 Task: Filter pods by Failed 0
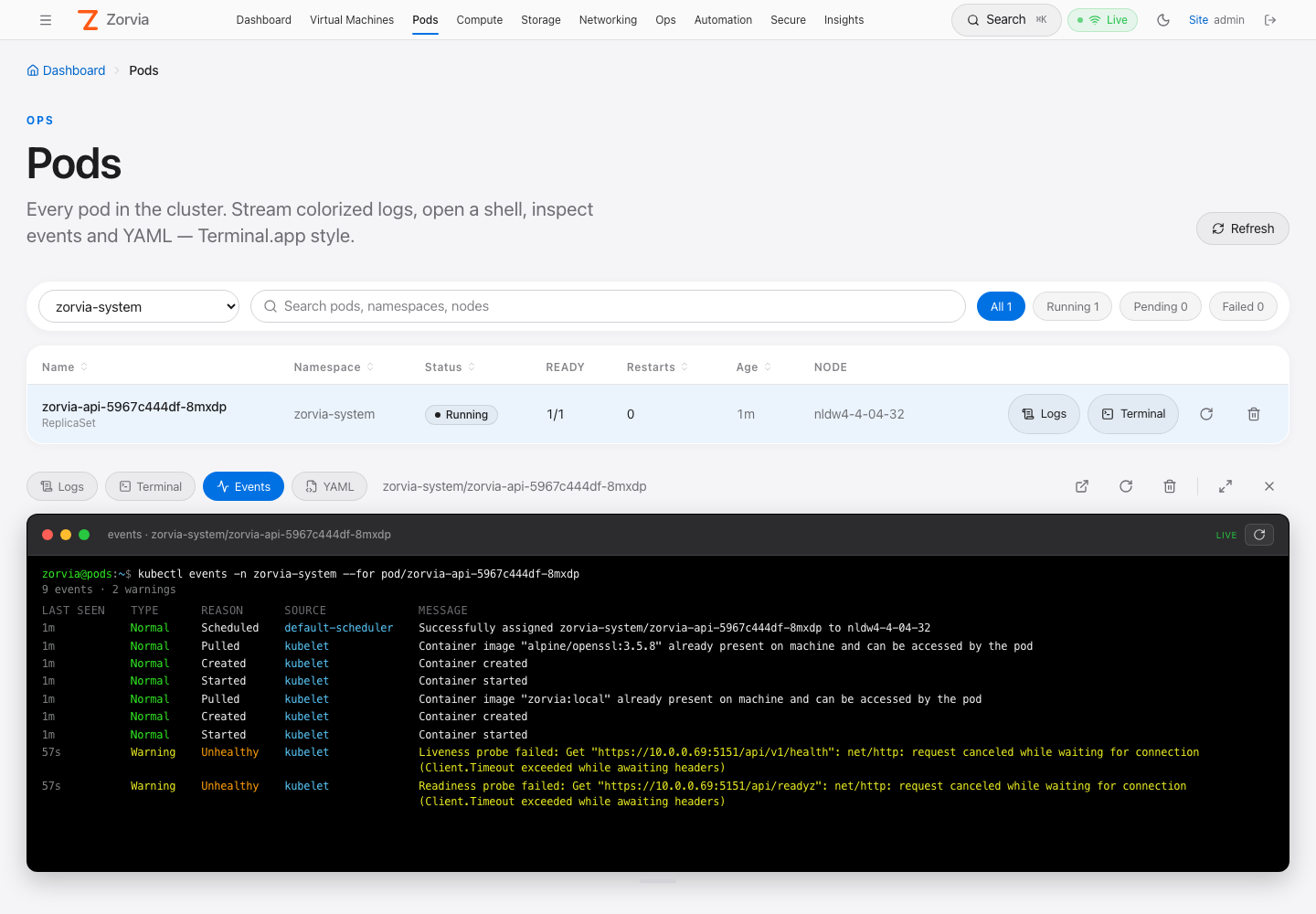(1243, 306)
